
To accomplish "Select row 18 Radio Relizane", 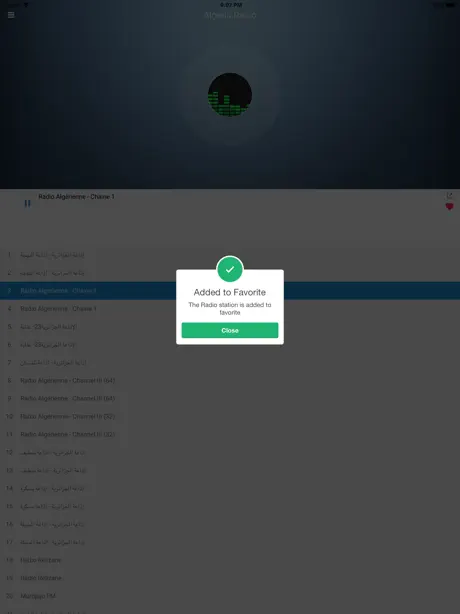I will click(230, 560).
